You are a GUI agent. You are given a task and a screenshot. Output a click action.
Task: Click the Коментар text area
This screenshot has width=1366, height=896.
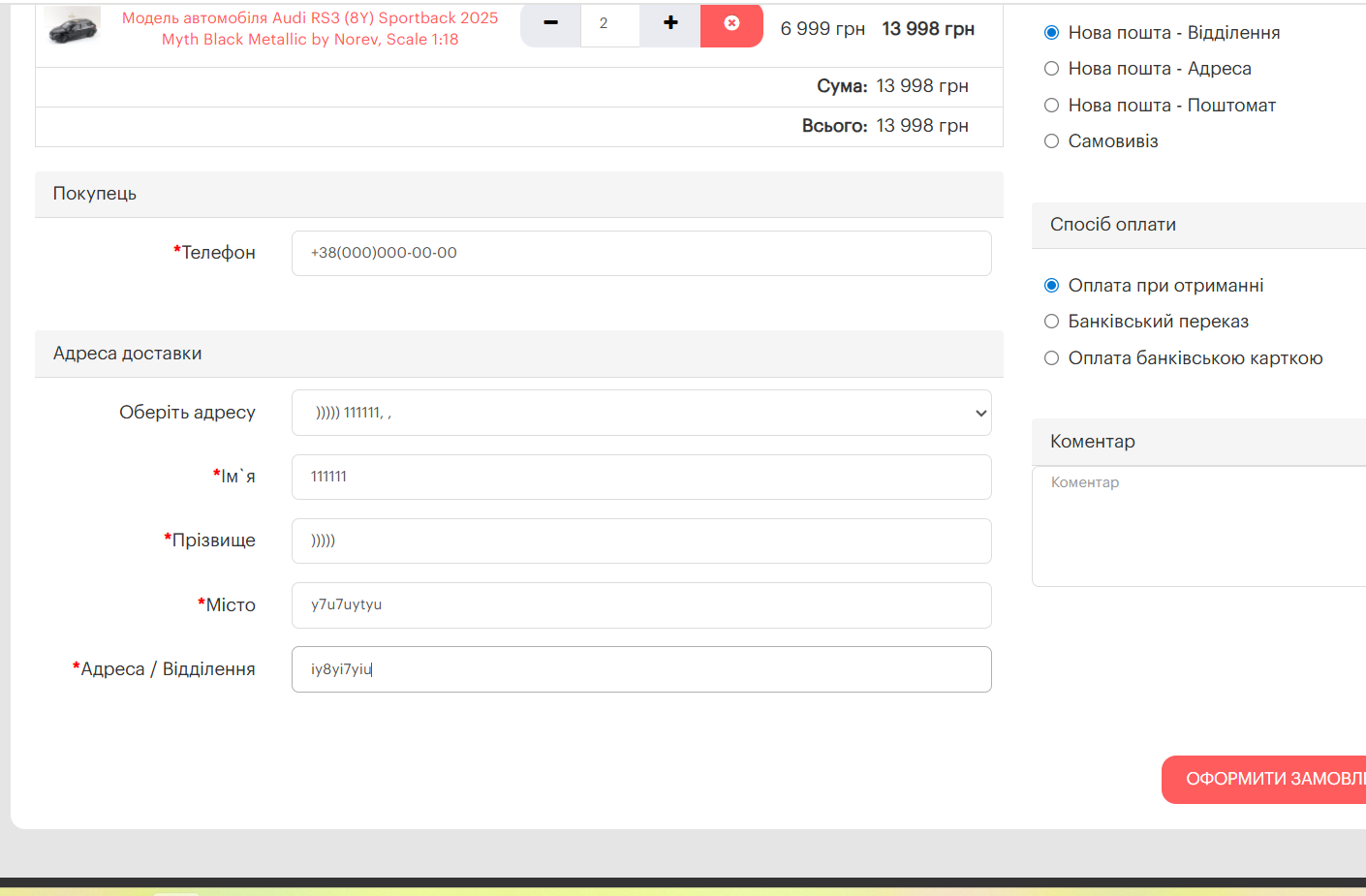pyautogui.click(x=1199, y=526)
